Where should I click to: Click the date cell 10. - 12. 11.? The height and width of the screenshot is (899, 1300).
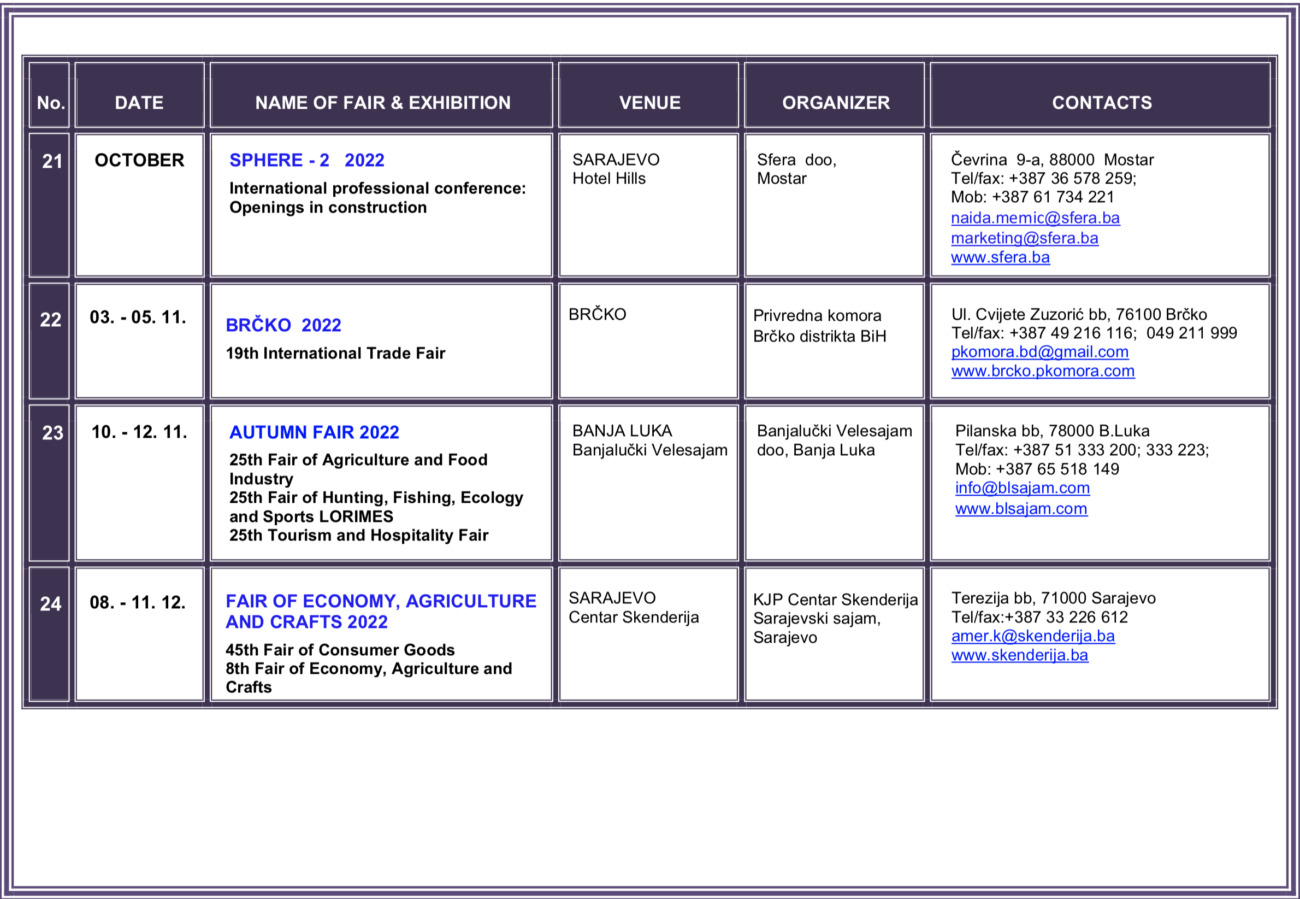139,433
